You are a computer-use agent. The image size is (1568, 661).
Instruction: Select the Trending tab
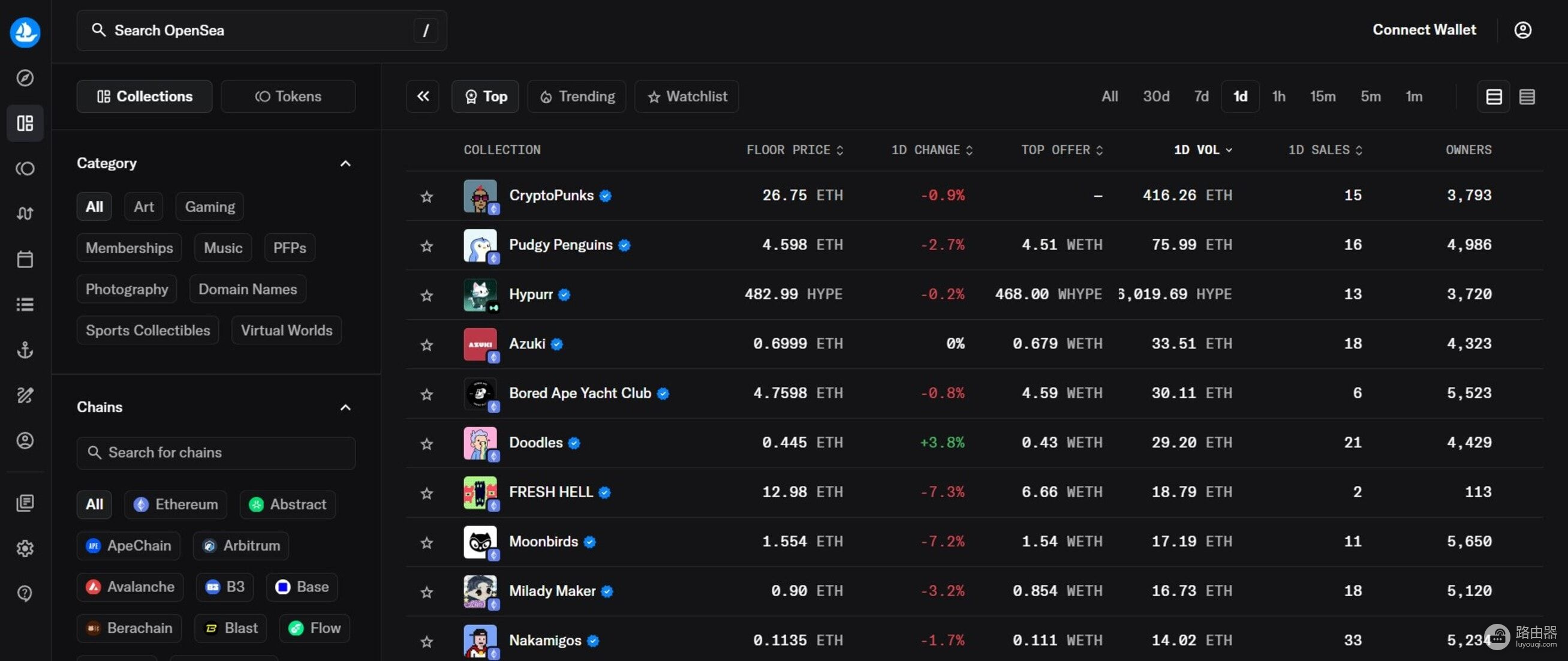point(576,96)
